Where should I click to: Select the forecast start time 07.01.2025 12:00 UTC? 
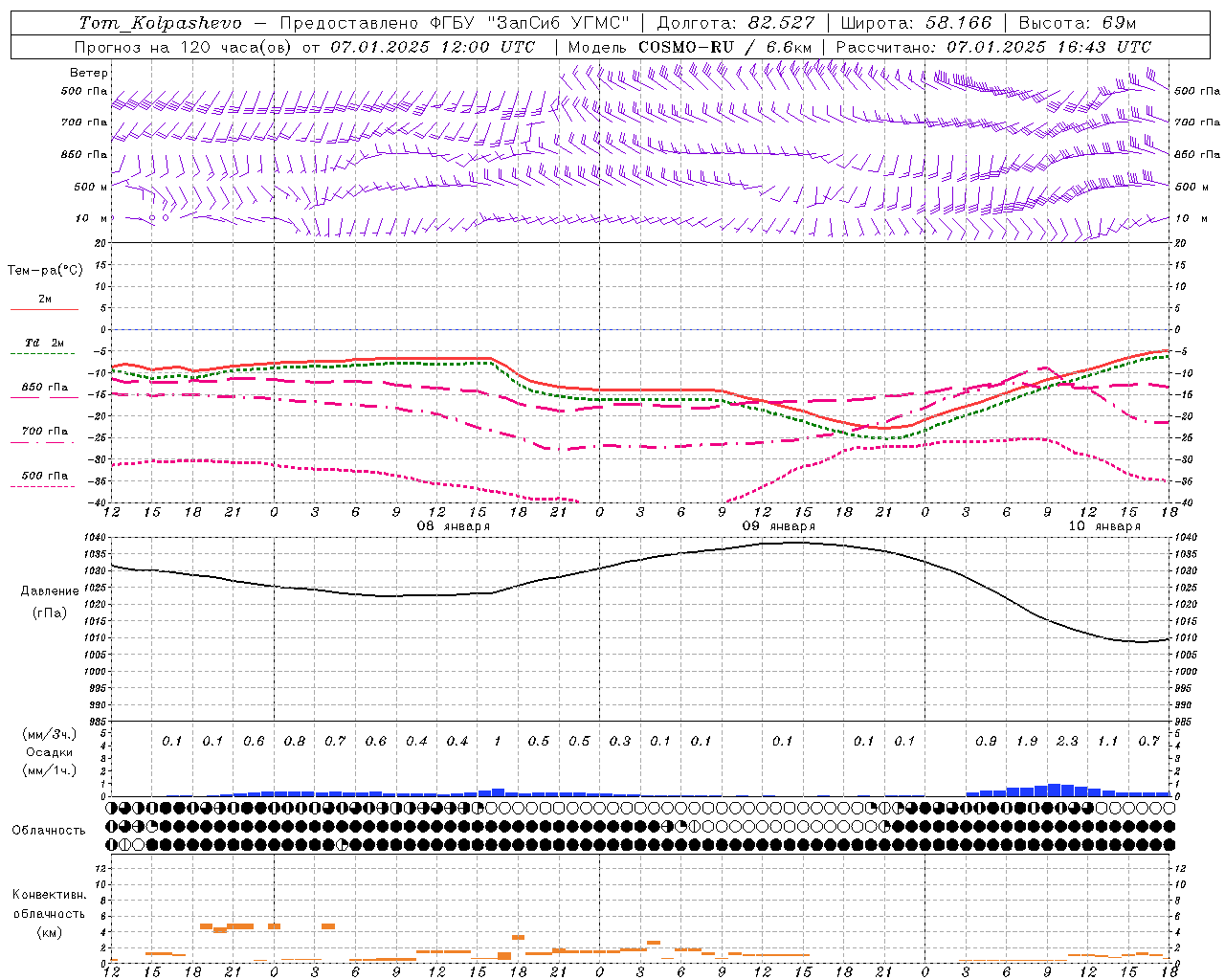pyautogui.click(x=433, y=47)
